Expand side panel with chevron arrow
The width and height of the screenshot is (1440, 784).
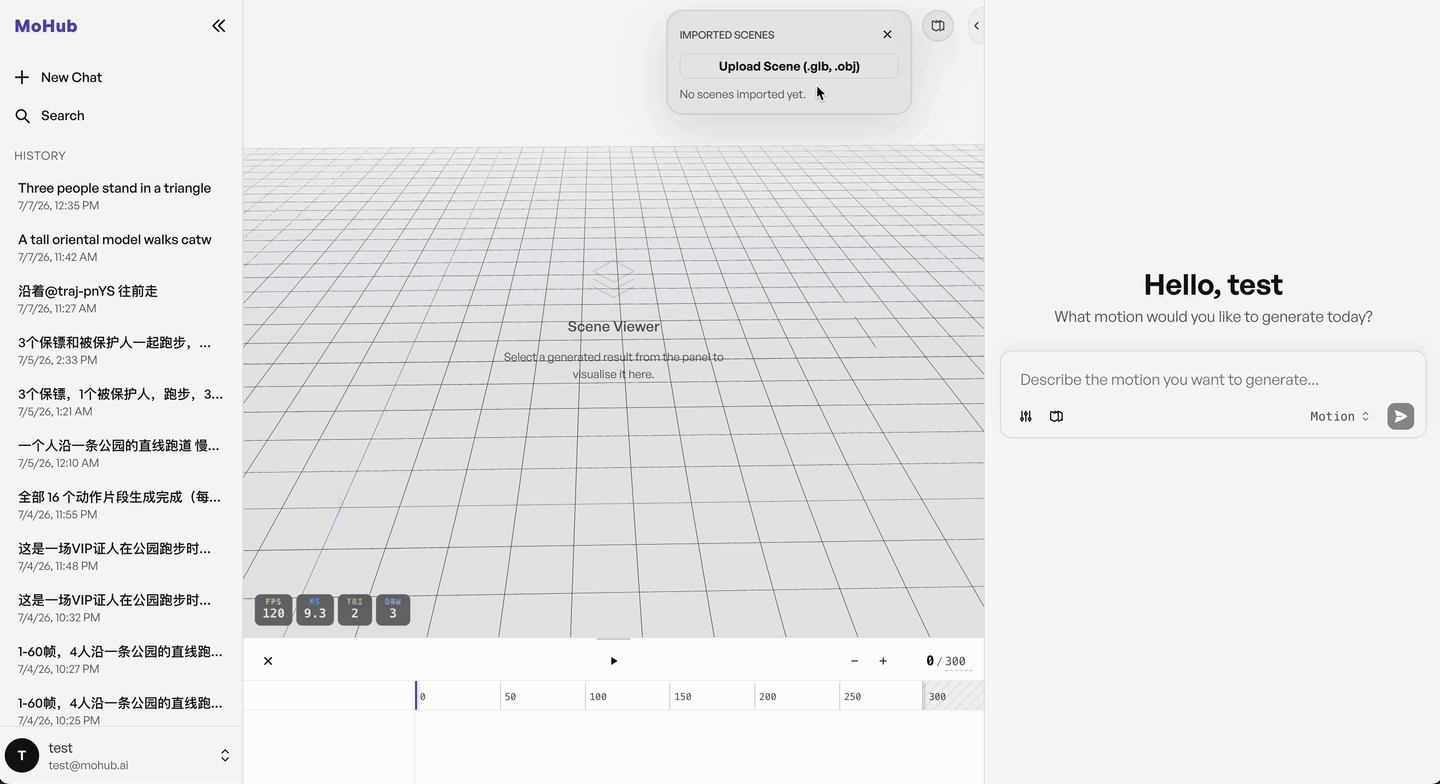pyautogui.click(x=977, y=26)
